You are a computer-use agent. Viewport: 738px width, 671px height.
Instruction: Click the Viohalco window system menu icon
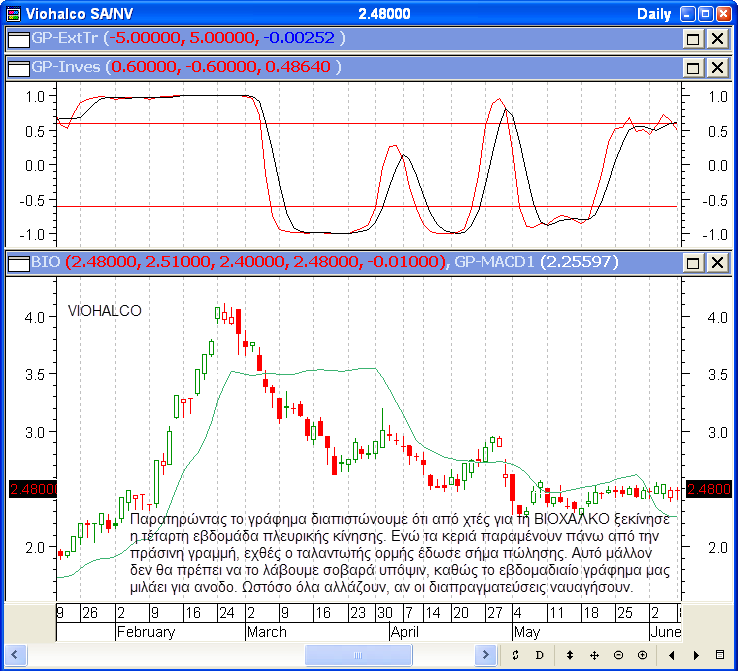pyautogui.click(x=14, y=14)
